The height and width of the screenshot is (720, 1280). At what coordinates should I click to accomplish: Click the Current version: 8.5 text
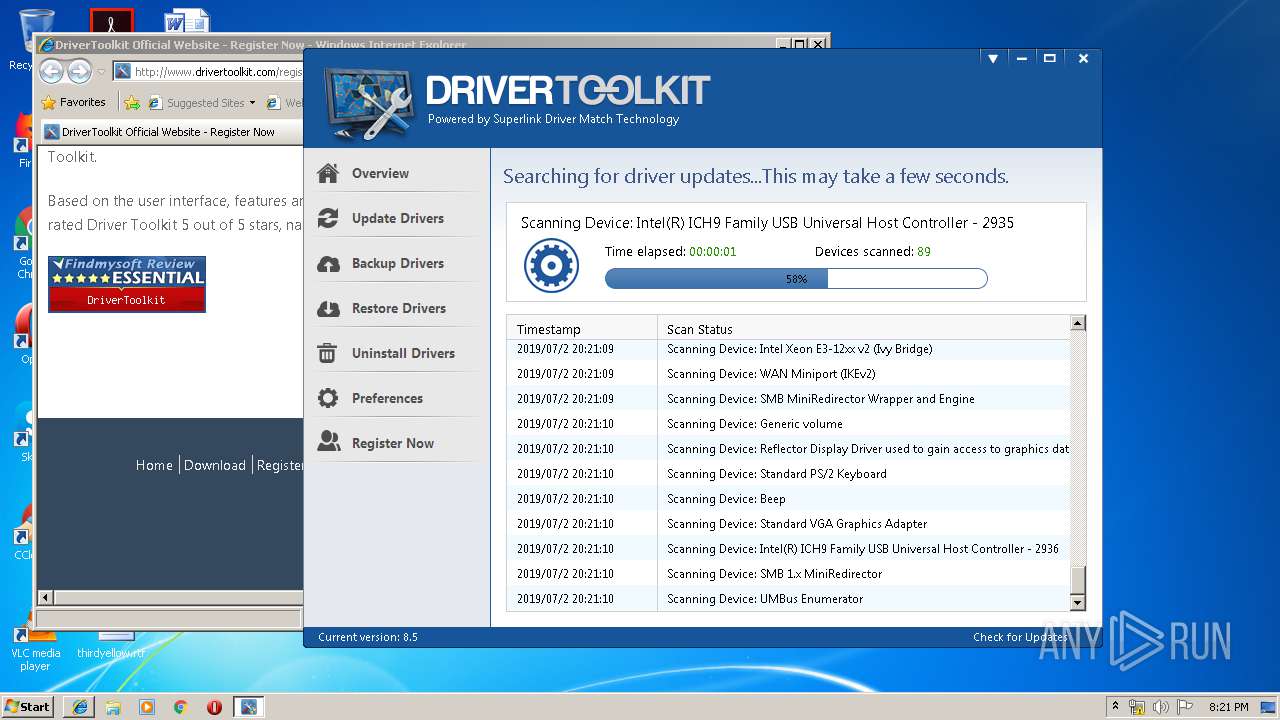(x=368, y=637)
